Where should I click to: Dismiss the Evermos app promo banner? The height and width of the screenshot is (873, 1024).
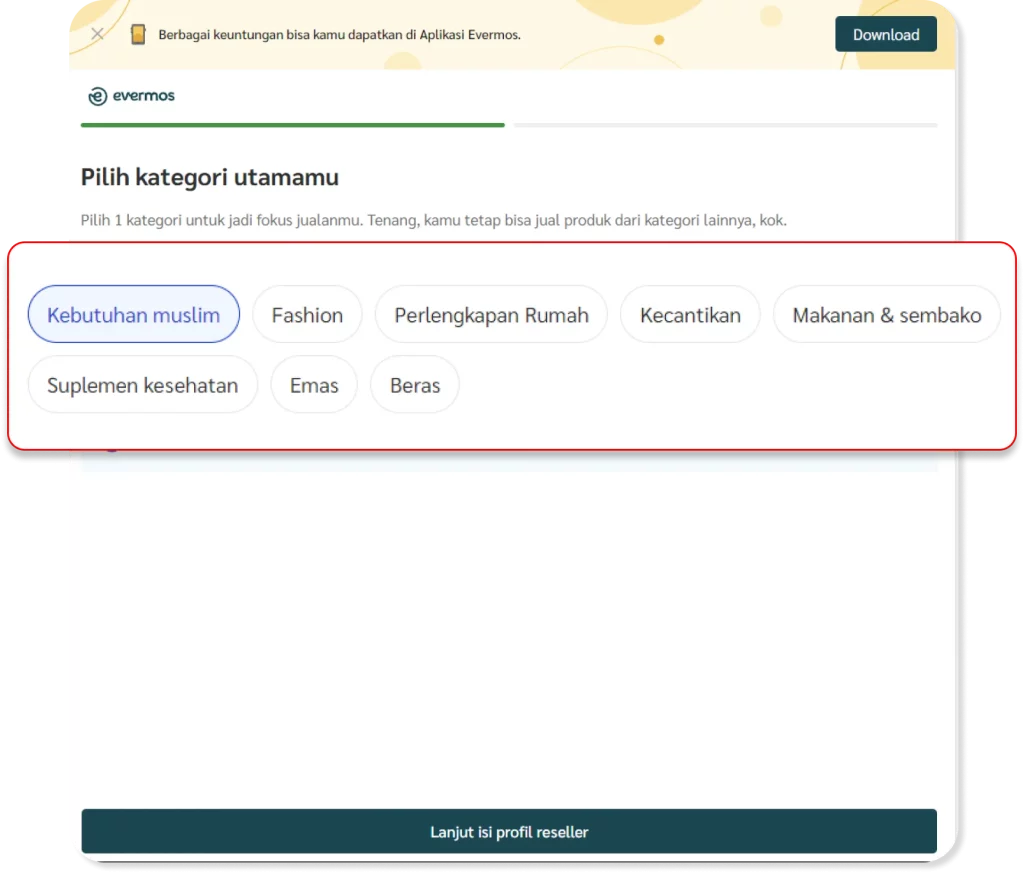click(x=97, y=33)
